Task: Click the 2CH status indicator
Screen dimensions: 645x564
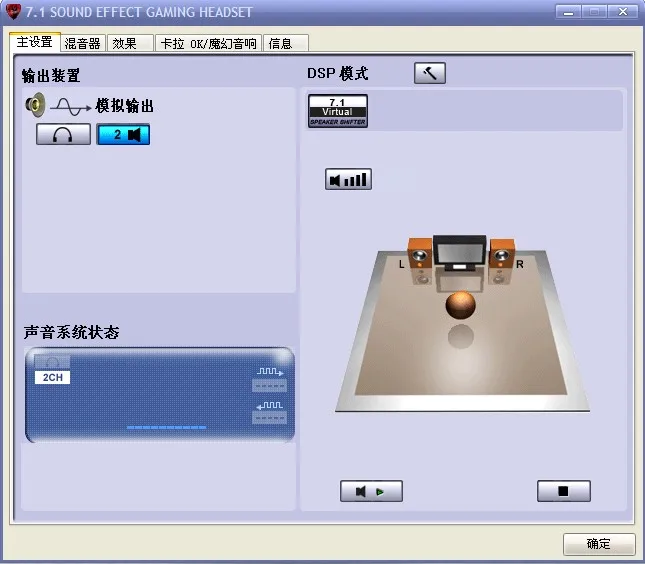Action: [x=52, y=377]
